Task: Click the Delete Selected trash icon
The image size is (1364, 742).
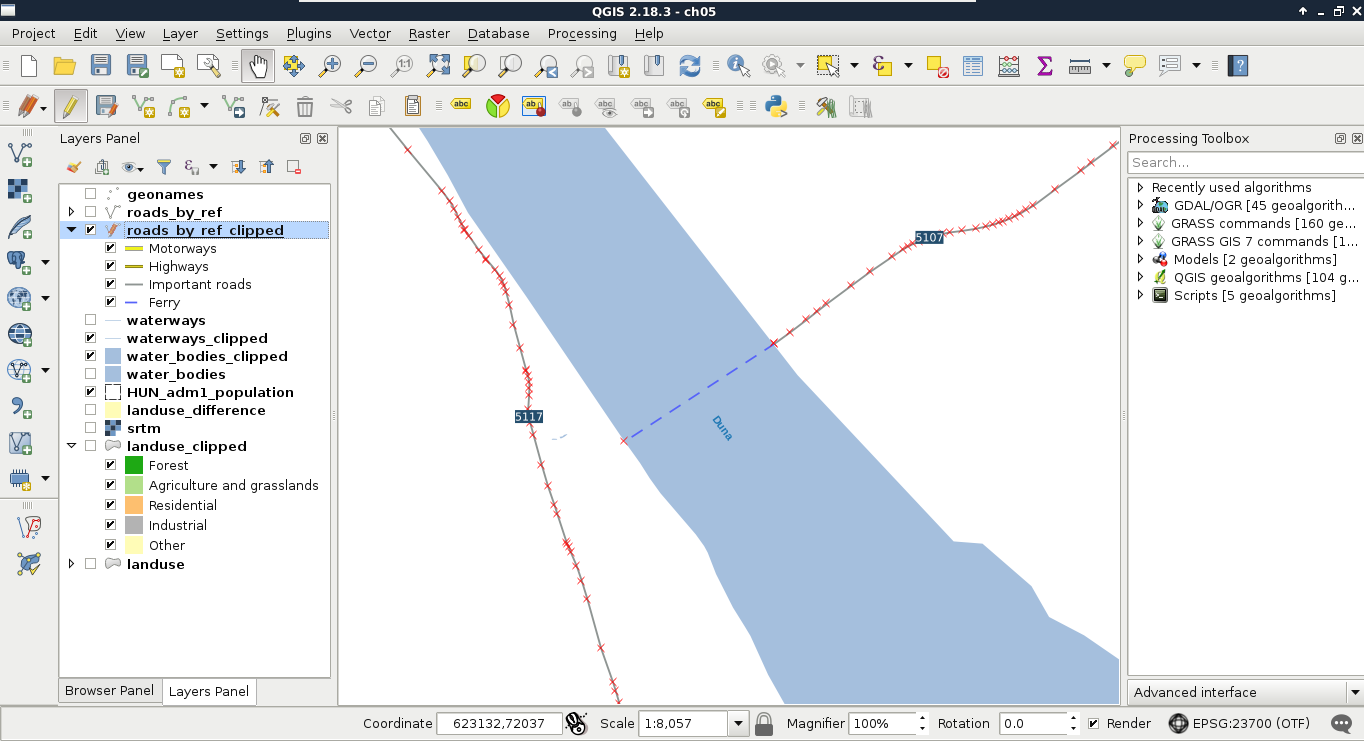Action: click(305, 106)
